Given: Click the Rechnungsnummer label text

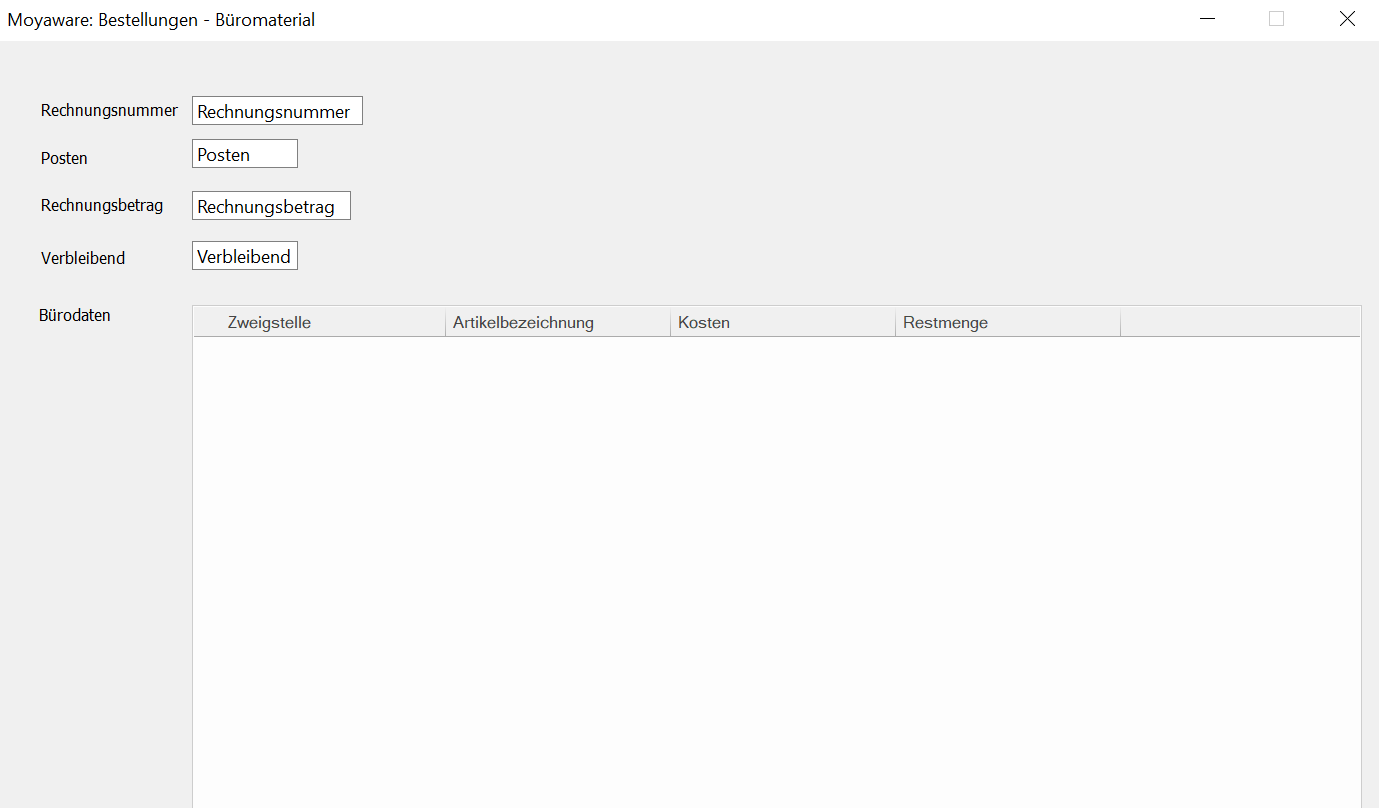Looking at the screenshot, I should point(109,110).
